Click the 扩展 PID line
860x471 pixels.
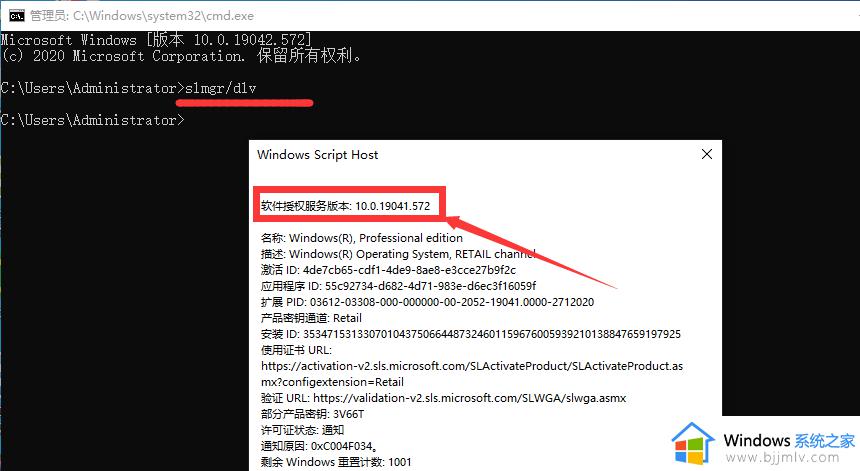427,302
